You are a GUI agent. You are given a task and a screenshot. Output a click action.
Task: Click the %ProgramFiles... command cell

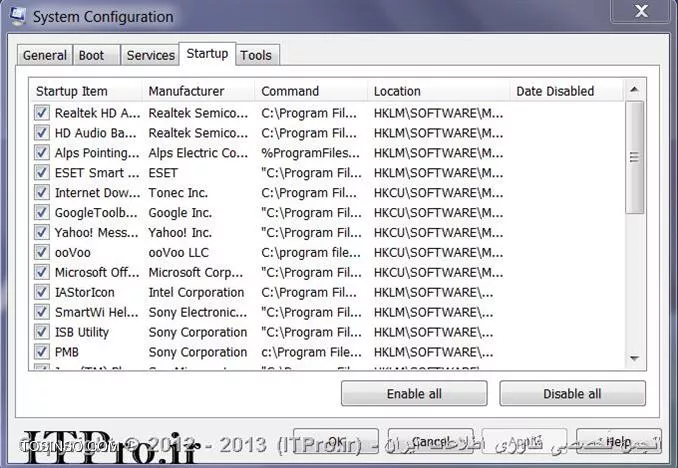[x=310, y=153]
